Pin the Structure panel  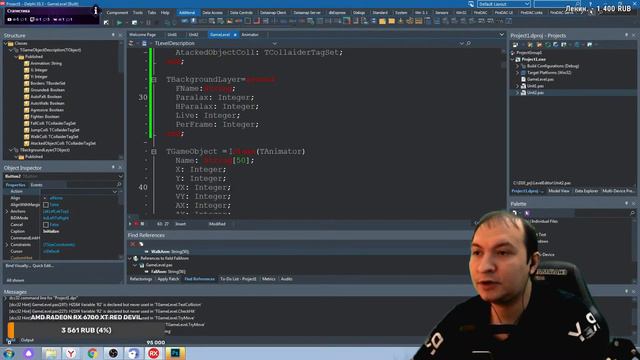coord(113,36)
